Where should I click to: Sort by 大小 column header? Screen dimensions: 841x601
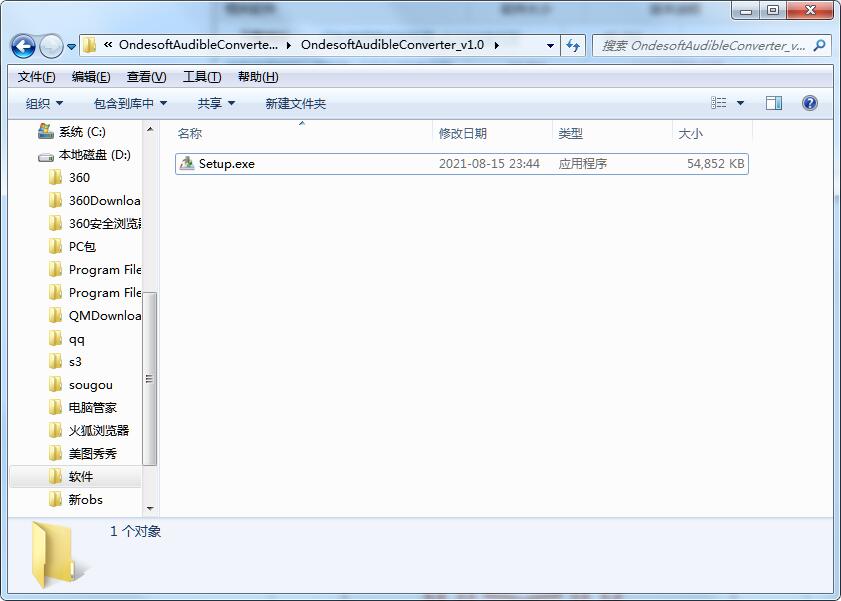pyautogui.click(x=690, y=133)
